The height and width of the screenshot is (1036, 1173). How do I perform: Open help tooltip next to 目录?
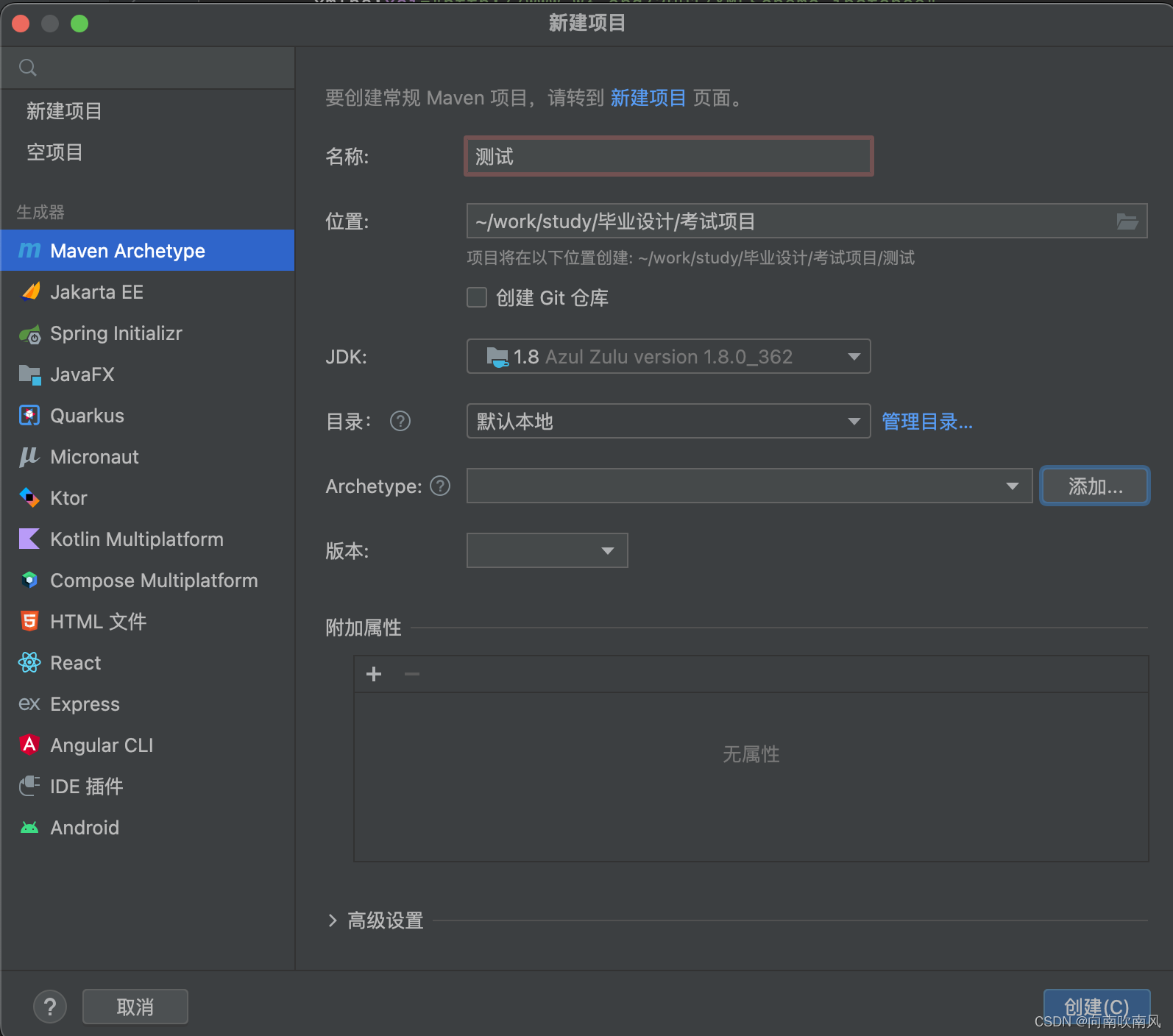click(400, 422)
